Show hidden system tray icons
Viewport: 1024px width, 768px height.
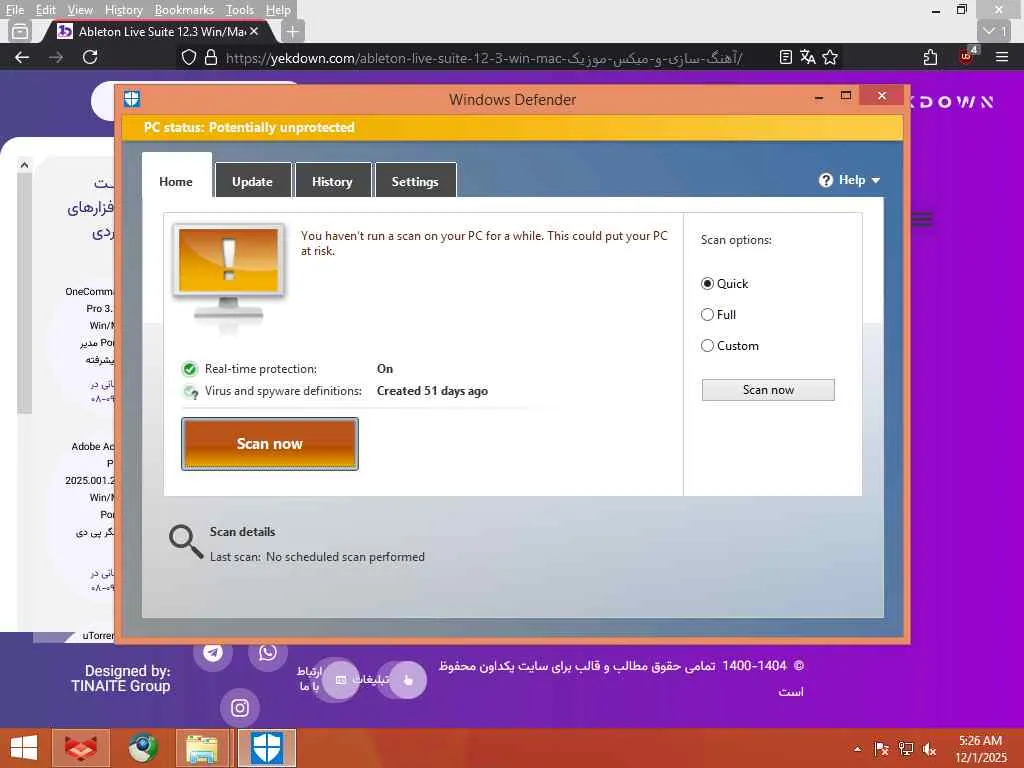(857, 749)
